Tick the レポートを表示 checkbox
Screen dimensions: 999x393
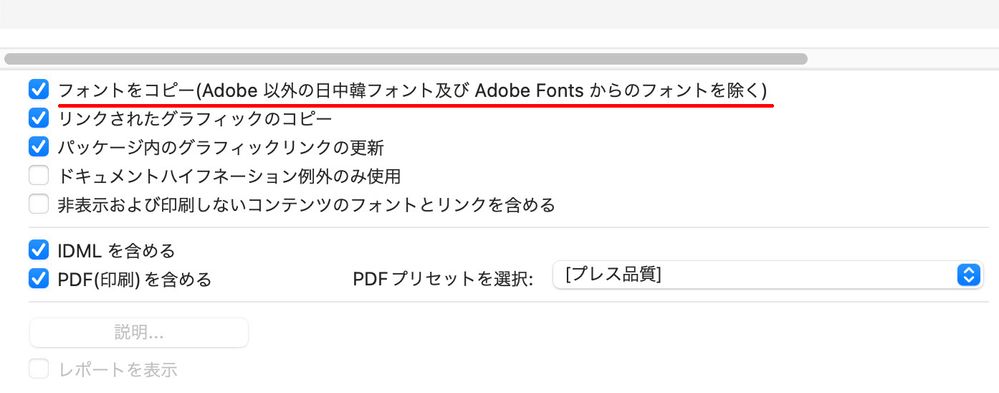pyautogui.click(x=39, y=369)
